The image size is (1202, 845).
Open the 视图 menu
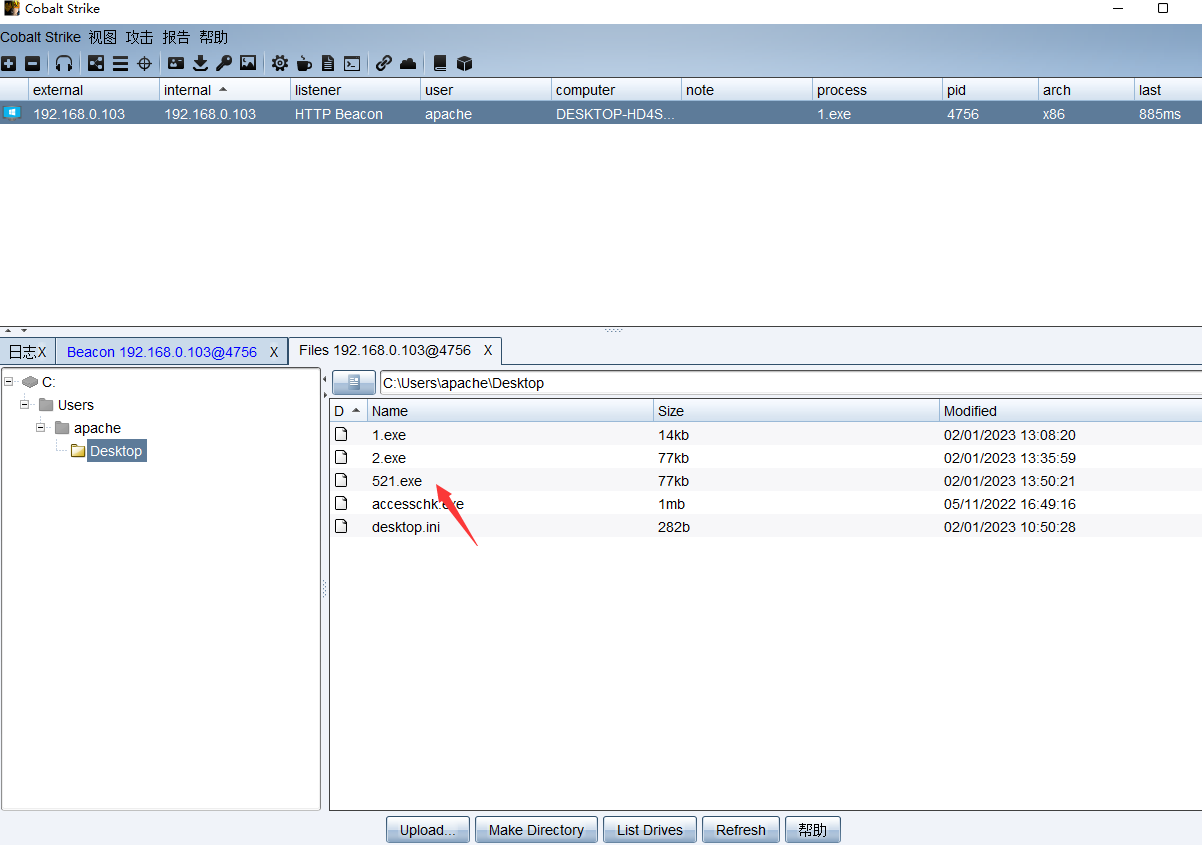[x=102, y=37]
